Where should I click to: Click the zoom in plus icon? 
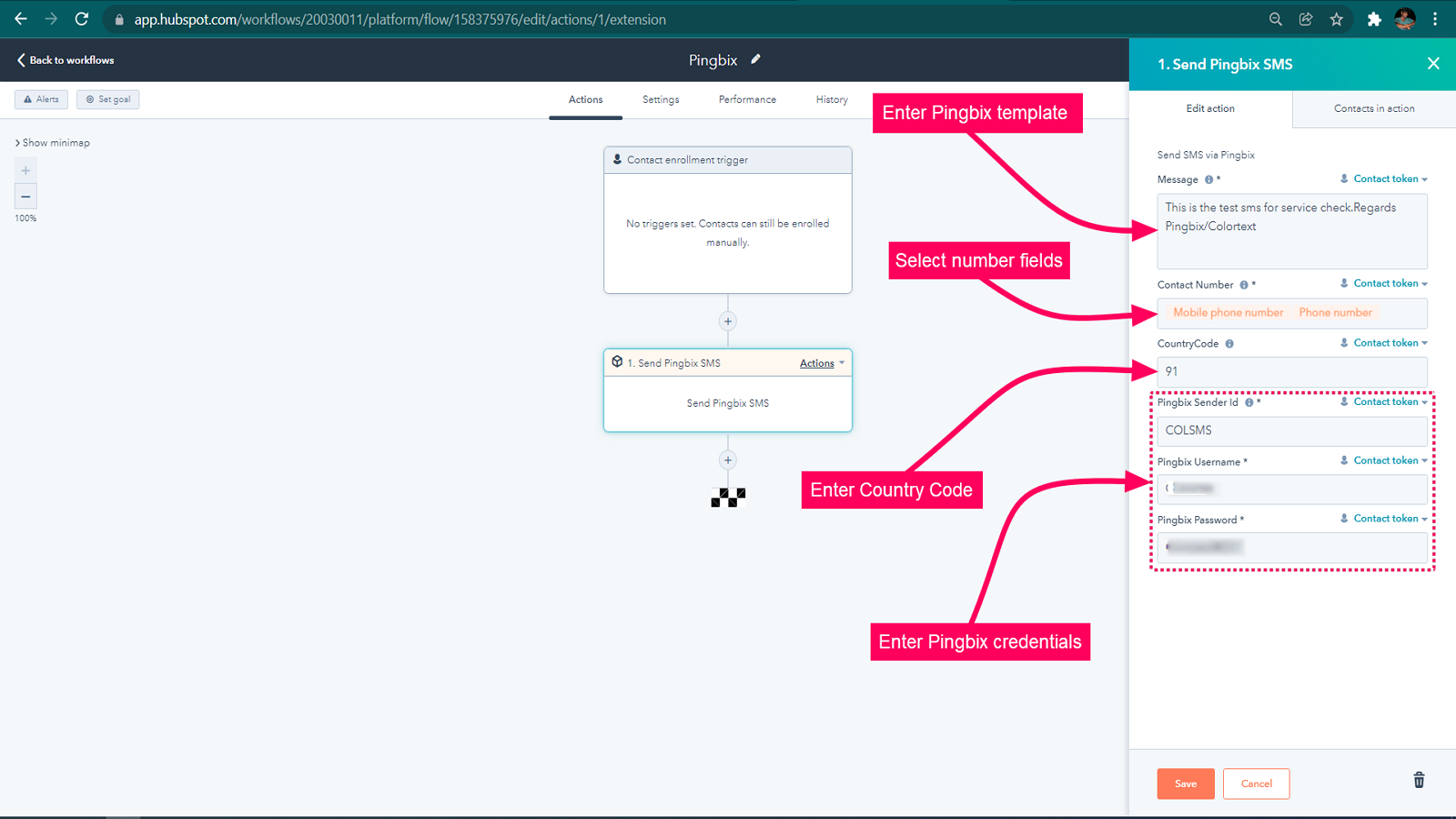pyautogui.click(x=25, y=170)
